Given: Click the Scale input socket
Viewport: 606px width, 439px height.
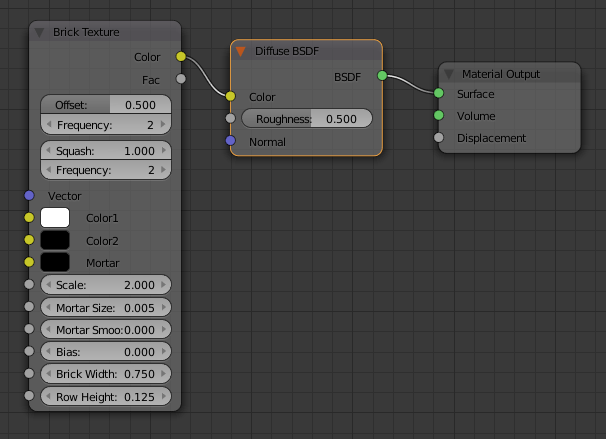Looking at the screenshot, I should click(x=29, y=284).
